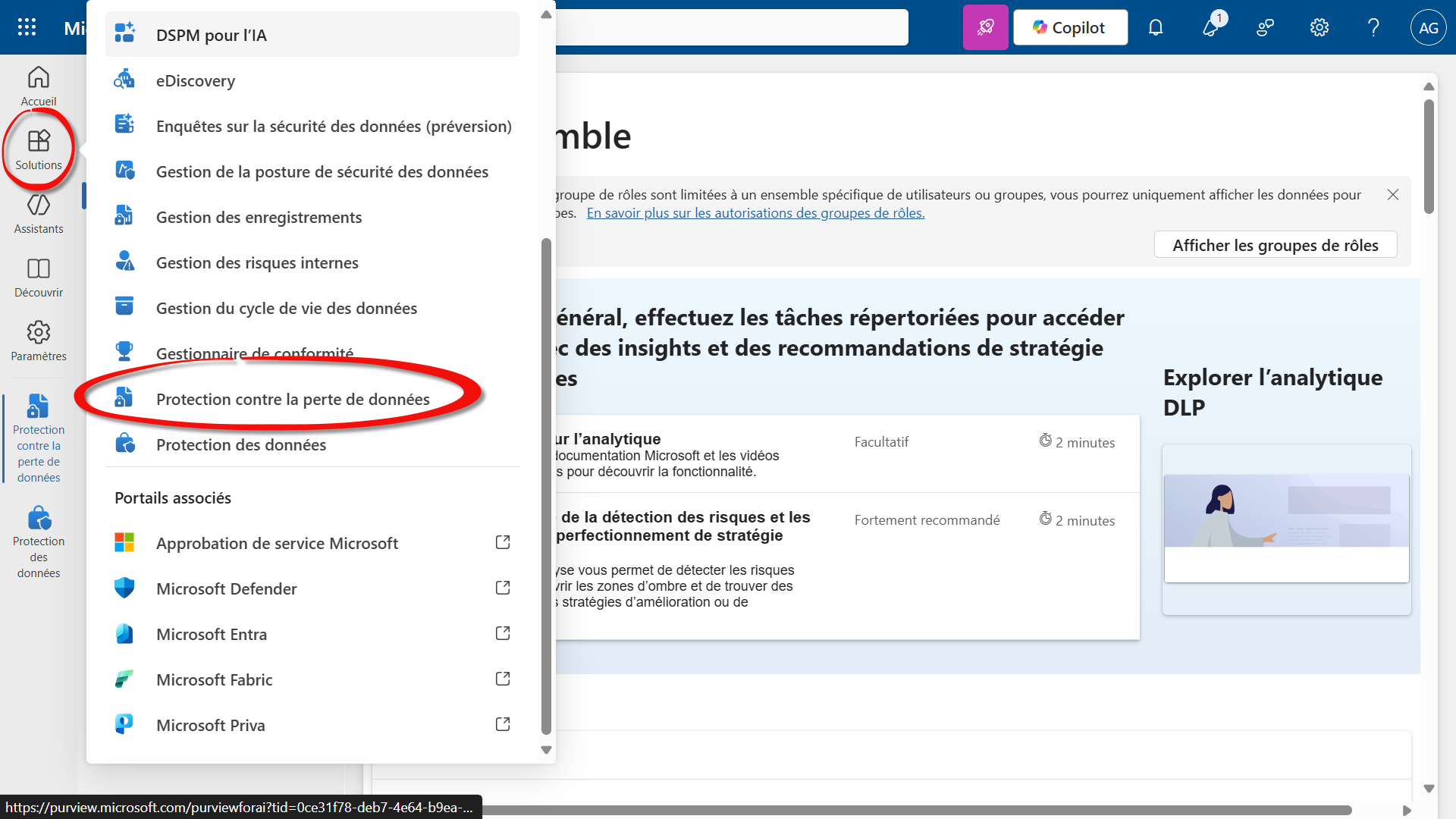The width and height of the screenshot is (1456, 819).
Task: Select DSPM pour l'IA menu entry
Action: pyautogui.click(x=211, y=35)
